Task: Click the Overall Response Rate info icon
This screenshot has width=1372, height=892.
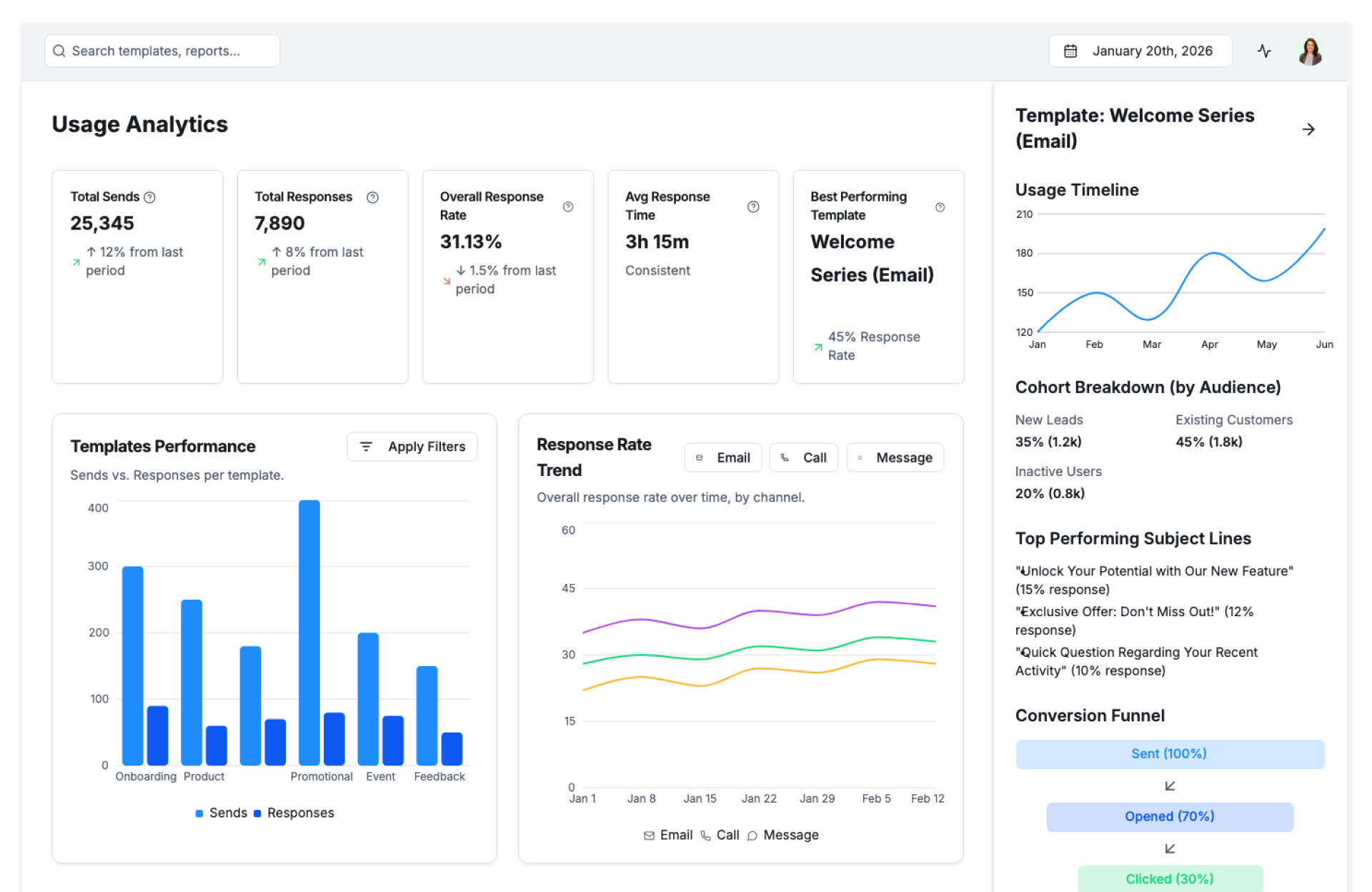Action: click(568, 207)
